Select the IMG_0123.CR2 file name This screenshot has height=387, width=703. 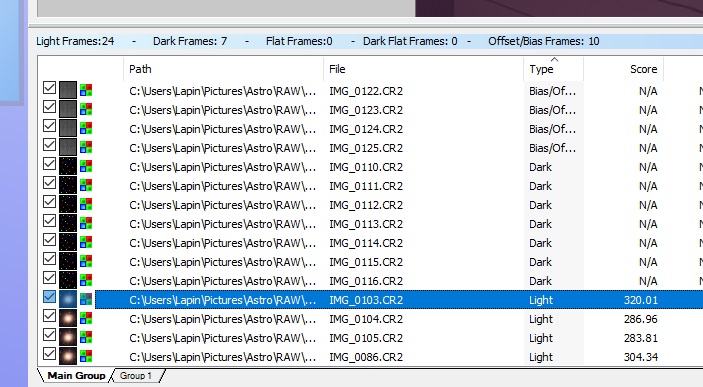point(366,110)
